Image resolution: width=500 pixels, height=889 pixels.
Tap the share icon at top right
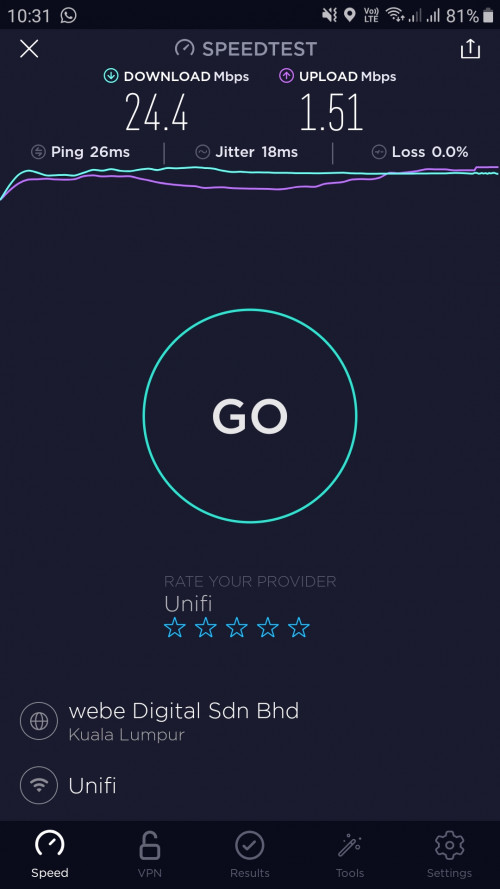(470, 49)
